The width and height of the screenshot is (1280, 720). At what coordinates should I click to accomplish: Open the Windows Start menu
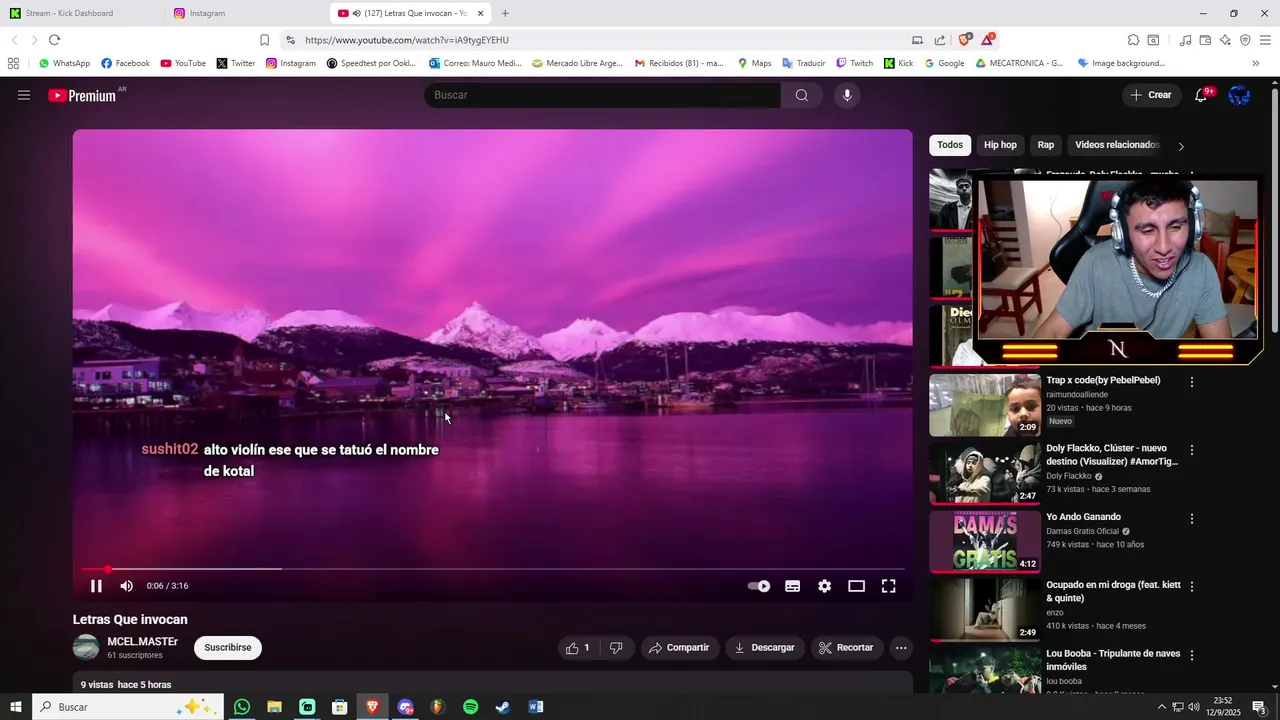point(16,707)
